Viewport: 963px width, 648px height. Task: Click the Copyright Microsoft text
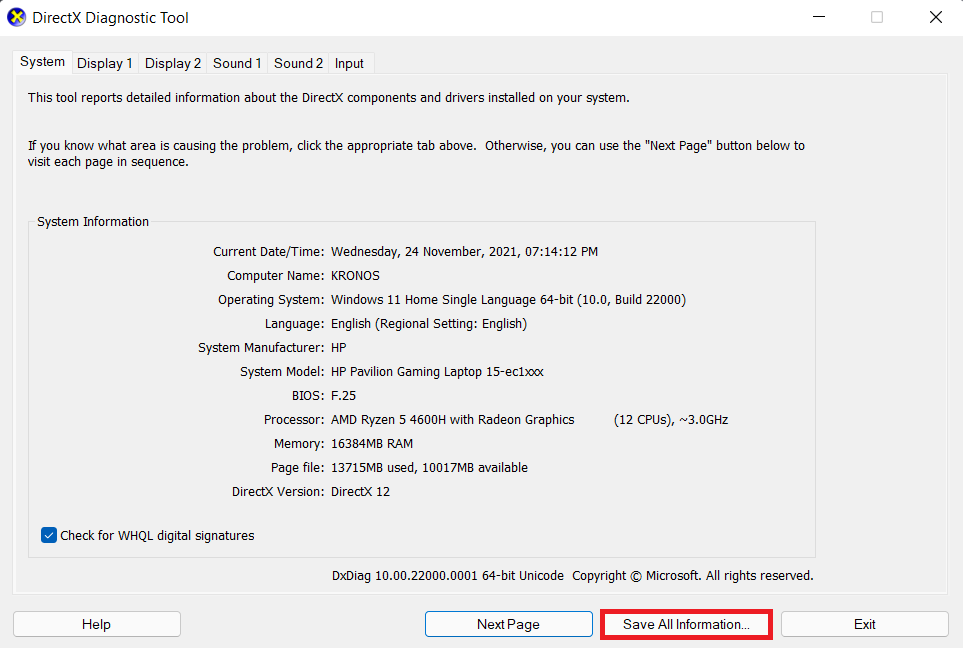pos(693,576)
